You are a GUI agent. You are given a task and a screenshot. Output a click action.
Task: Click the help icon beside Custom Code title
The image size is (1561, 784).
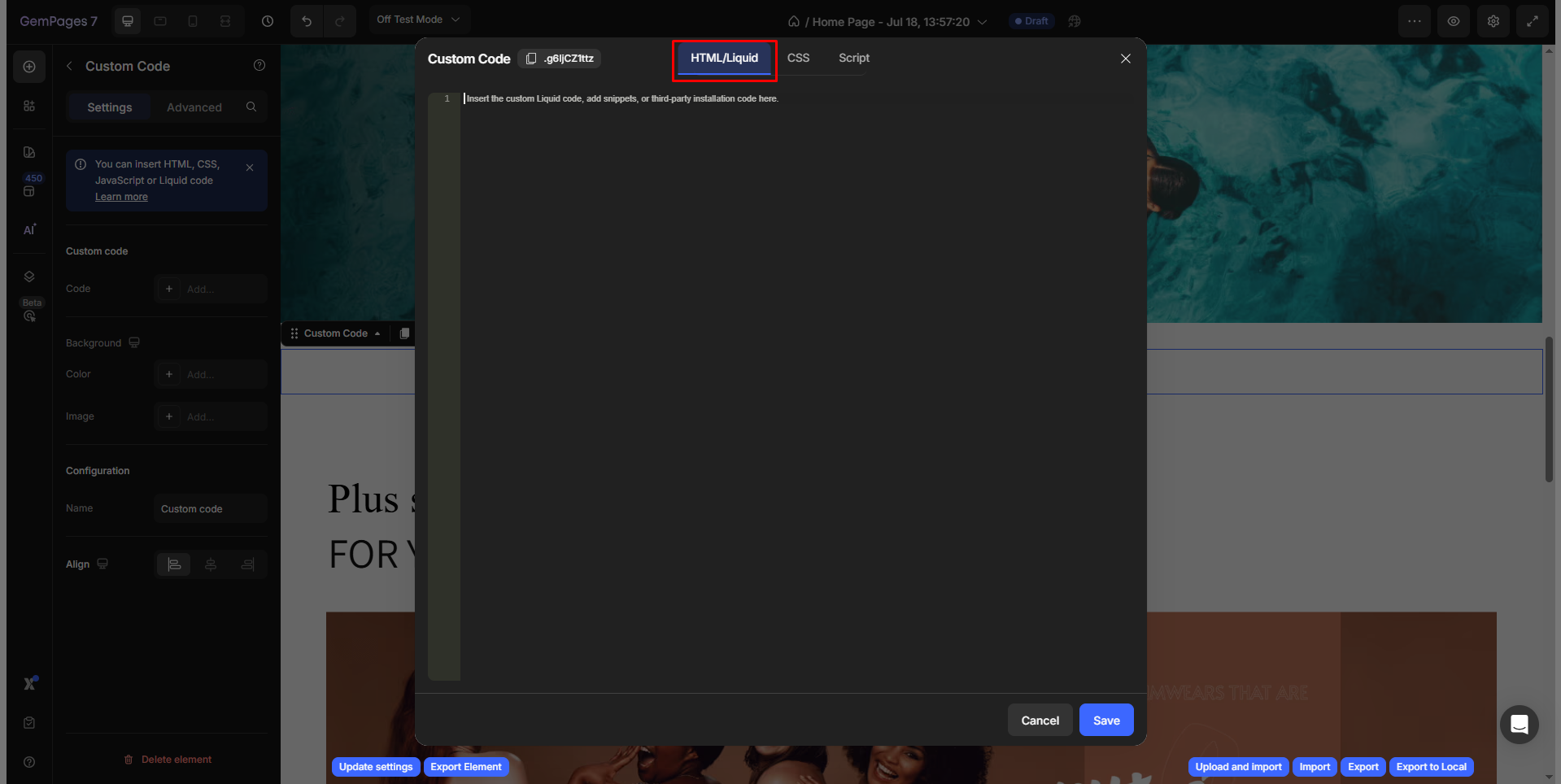[x=259, y=65]
